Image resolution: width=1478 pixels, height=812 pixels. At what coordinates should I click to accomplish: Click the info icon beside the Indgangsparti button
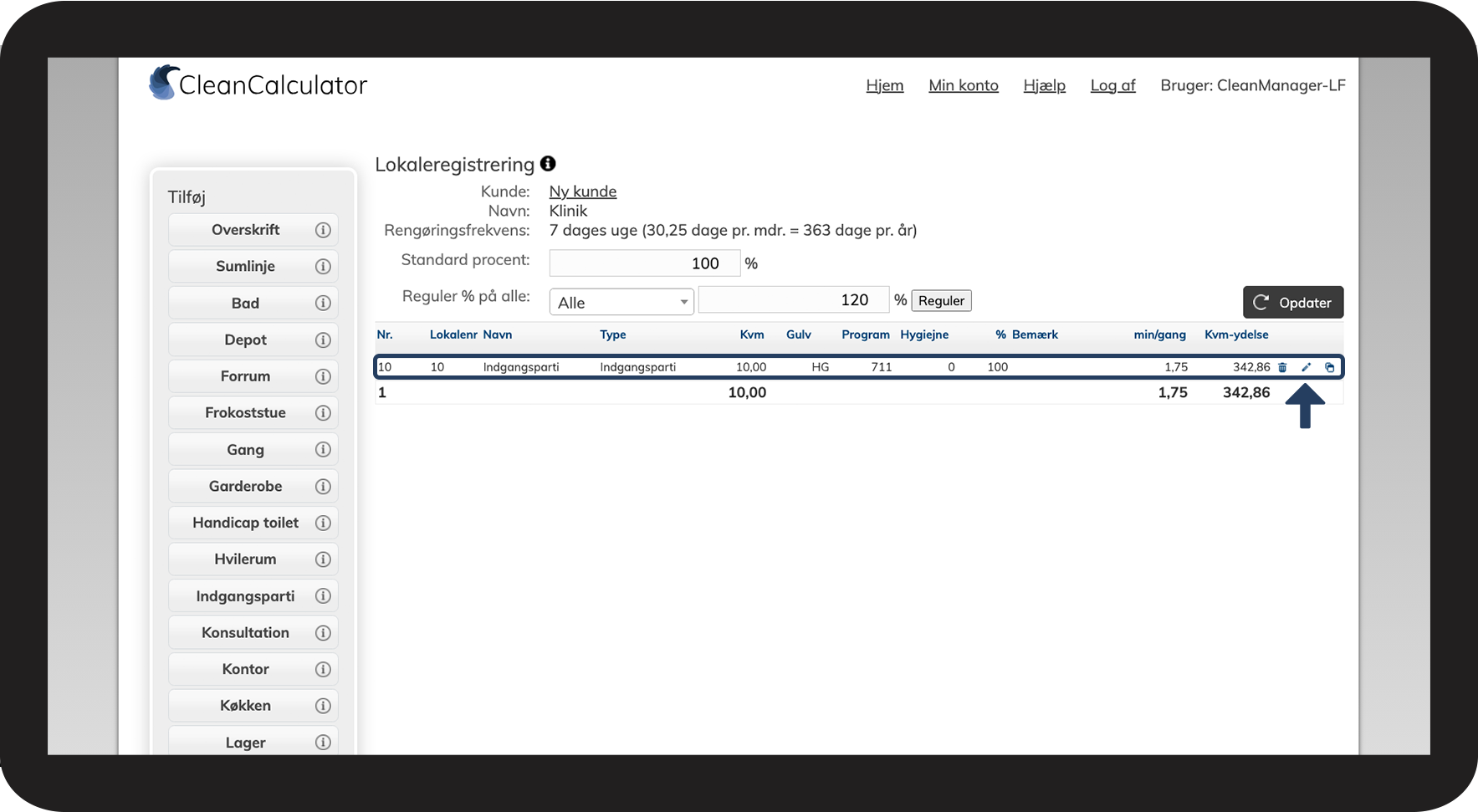(323, 596)
